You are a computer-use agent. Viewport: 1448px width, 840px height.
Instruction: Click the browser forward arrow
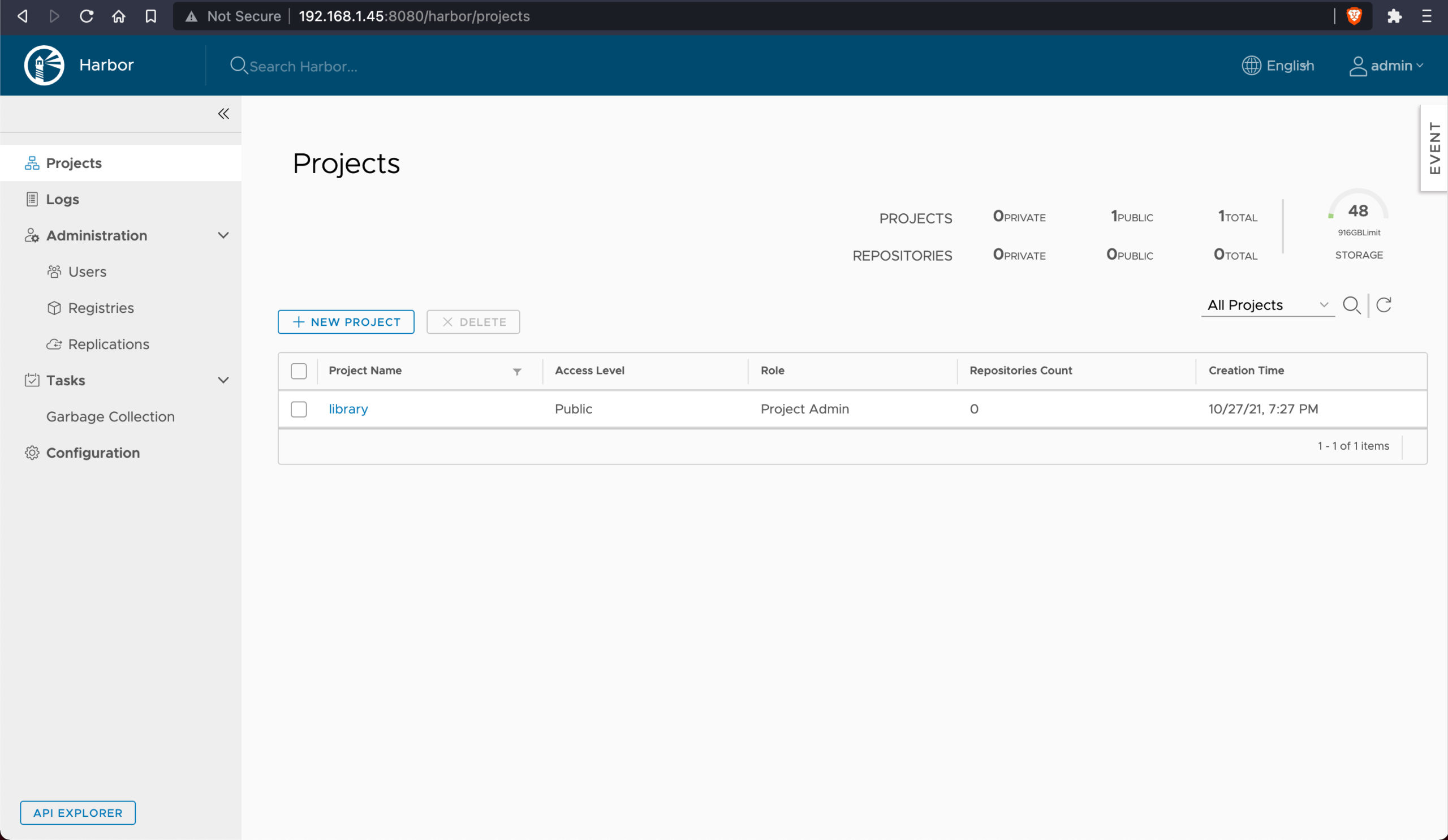click(x=54, y=16)
